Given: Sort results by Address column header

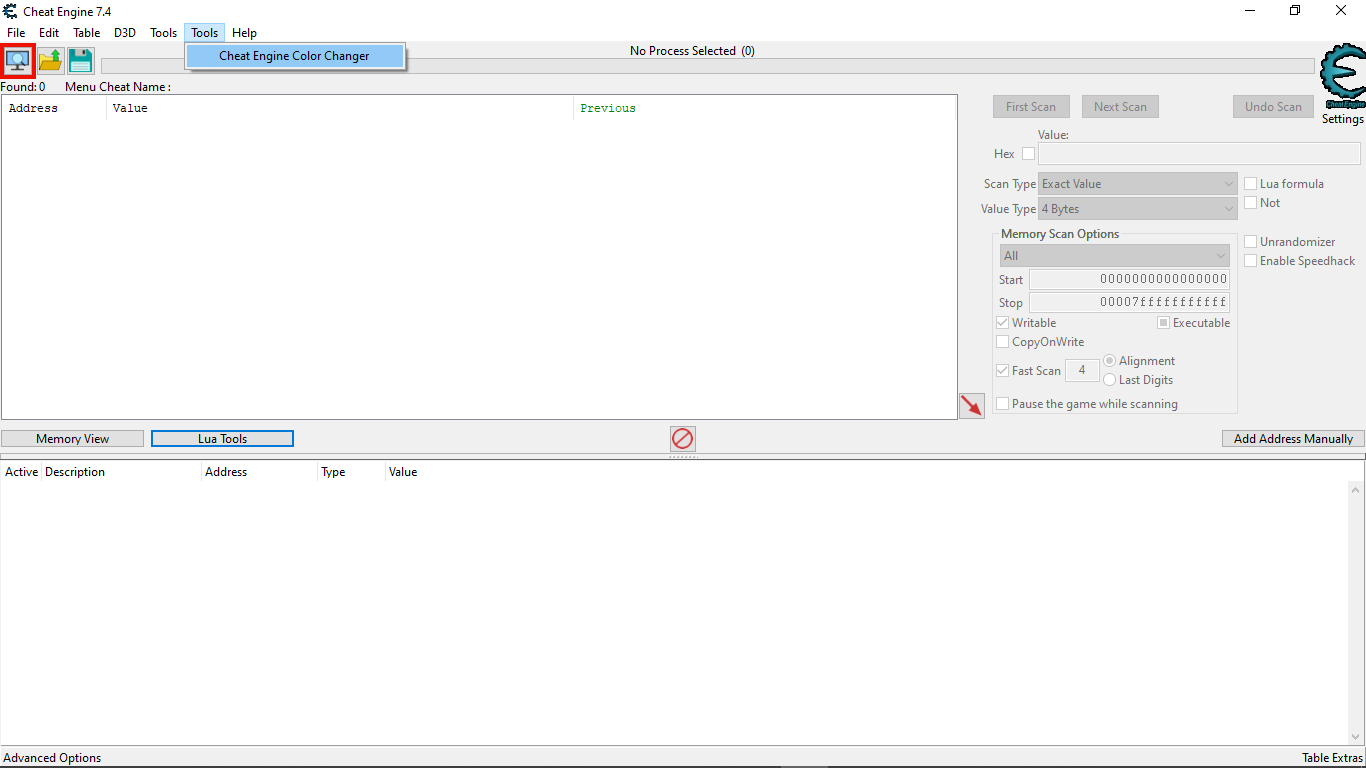Looking at the screenshot, I should click(54, 108).
